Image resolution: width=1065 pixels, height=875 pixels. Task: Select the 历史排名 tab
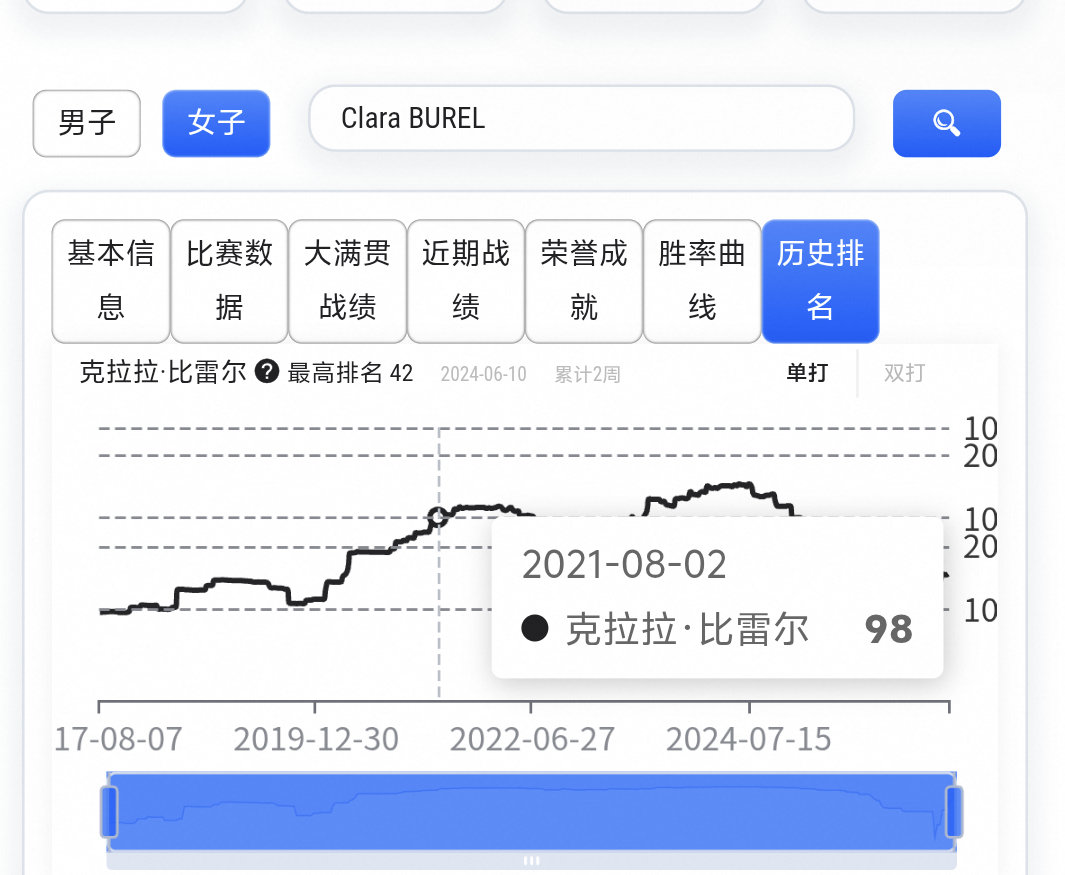[x=820, y=281]
